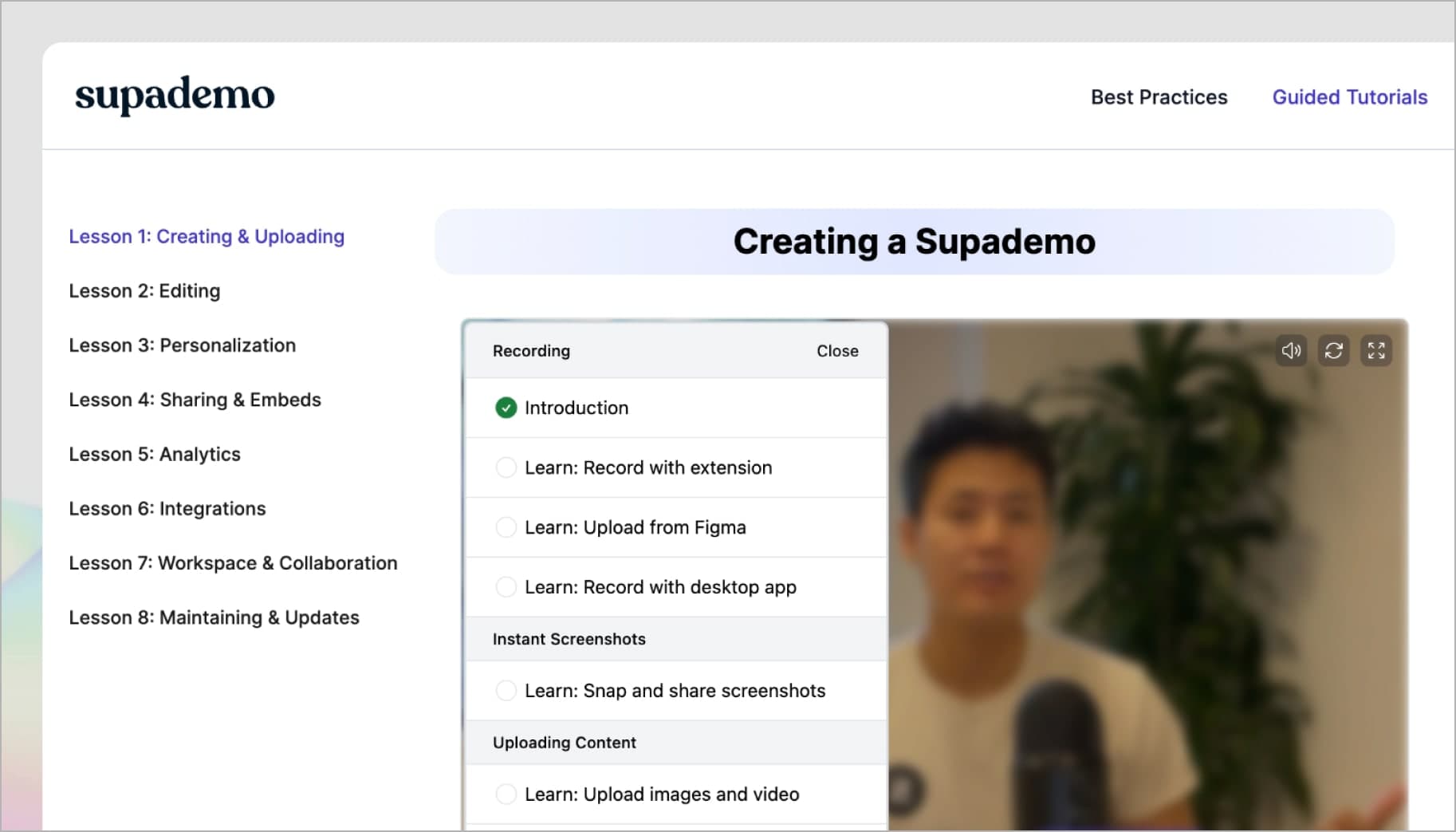The image size is (1456, 832).
Task: Click the supademo logo
Action: (175, 96)
